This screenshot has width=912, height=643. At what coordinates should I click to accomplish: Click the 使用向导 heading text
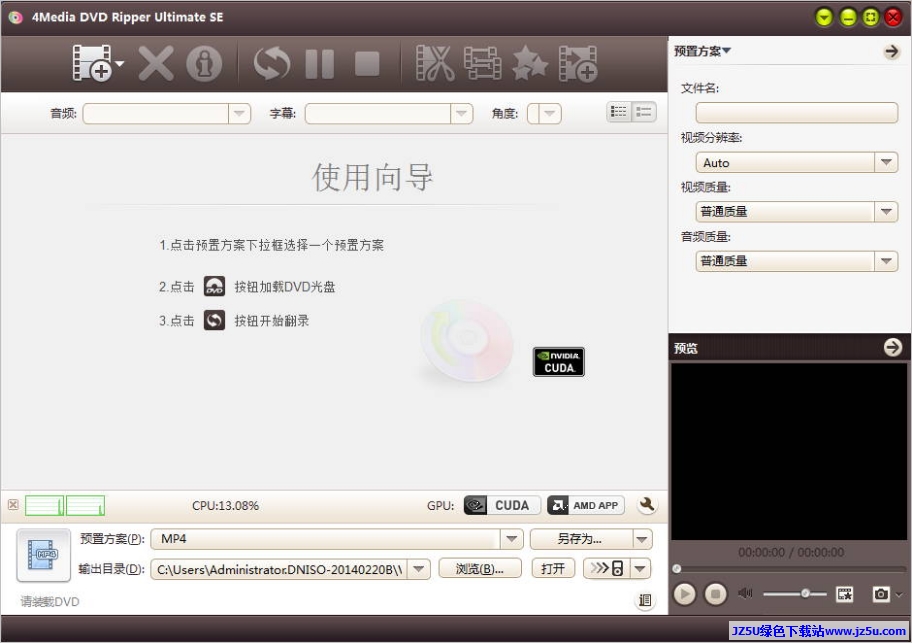[x=372, y=177]
